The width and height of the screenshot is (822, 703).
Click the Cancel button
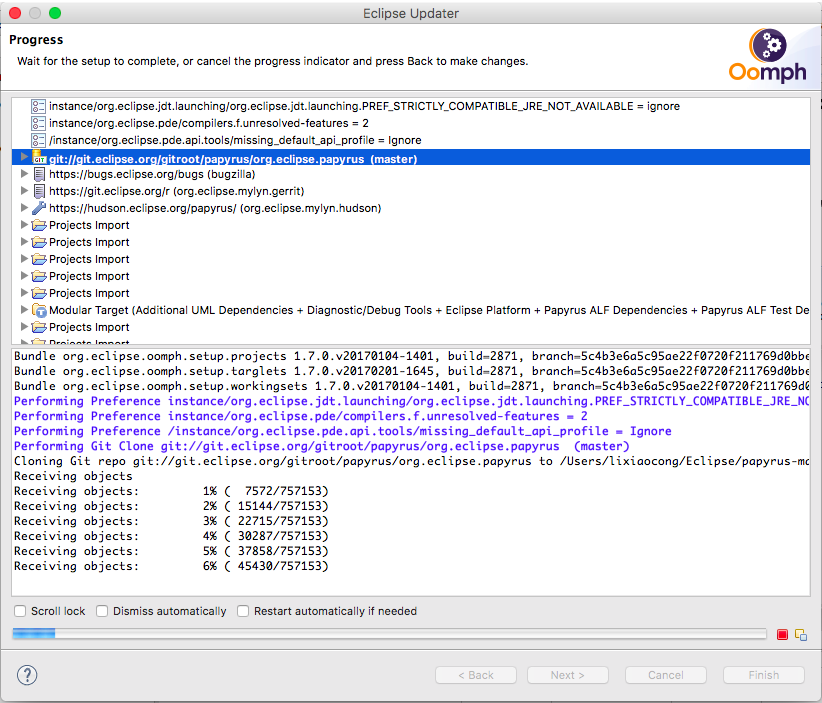[x=665, y=675]
